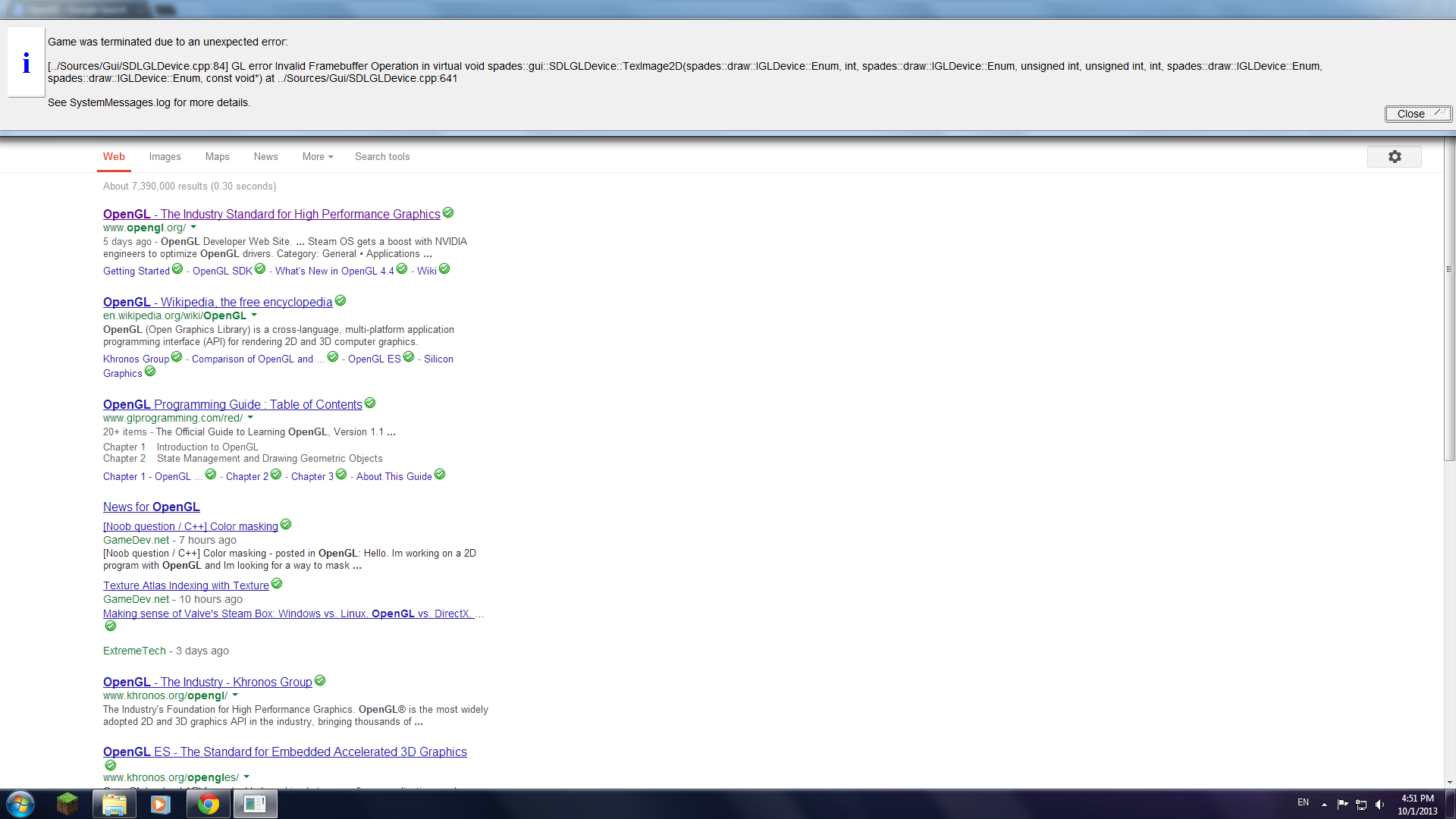The height and width of the screenshot is (819, 1456).
Task: Show hidden system tray icons
Action: click(1324, 805)
